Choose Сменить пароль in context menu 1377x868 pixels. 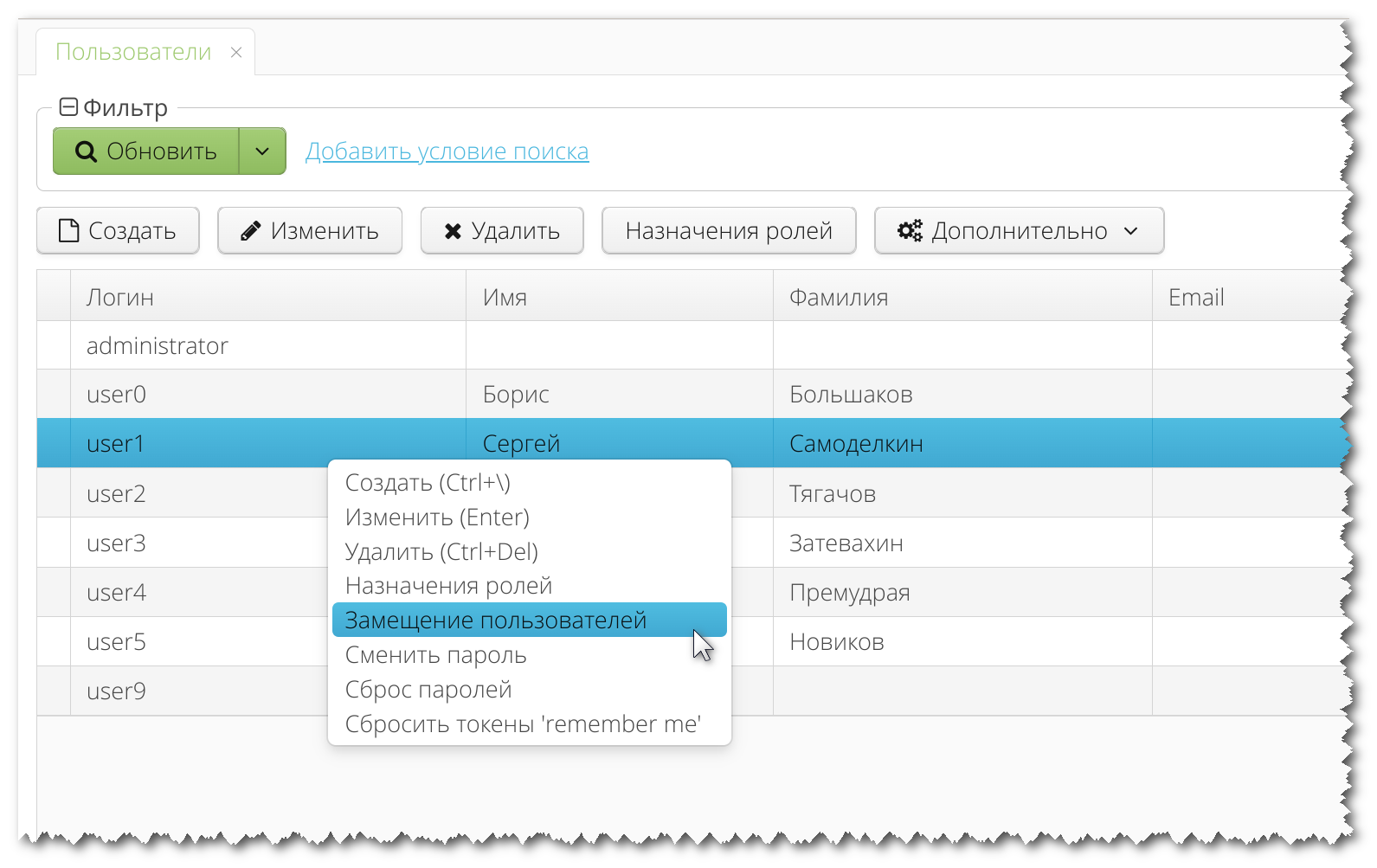[530, 655]
